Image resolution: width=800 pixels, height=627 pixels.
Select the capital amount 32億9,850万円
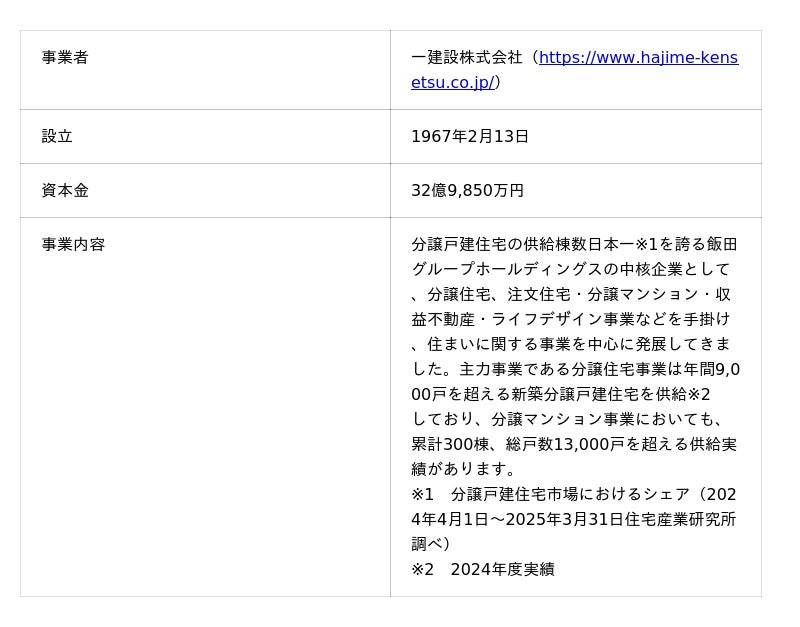(x=467, y=191)
